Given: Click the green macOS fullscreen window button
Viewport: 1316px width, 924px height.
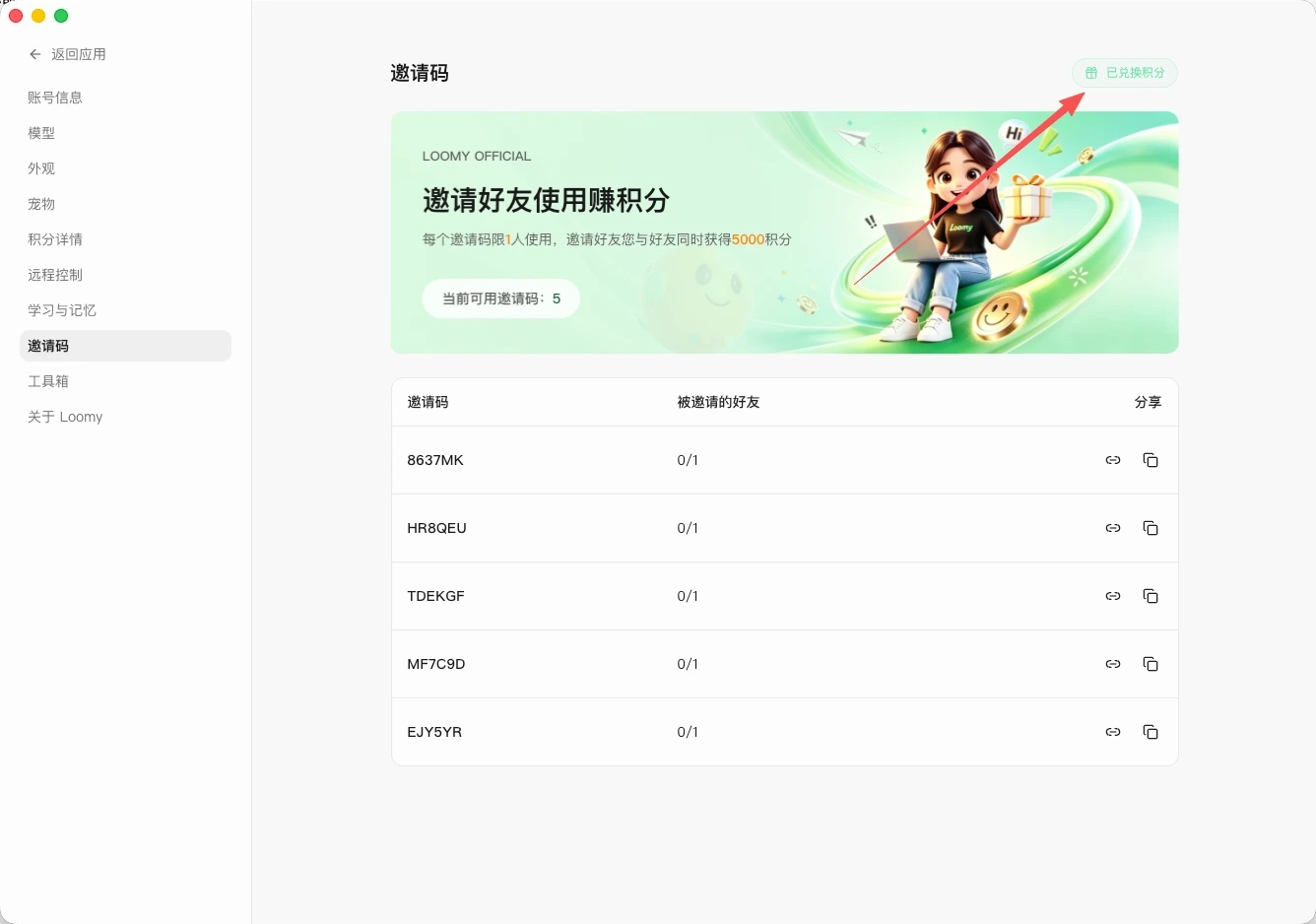Looking at the screenshot, I should (61, 16).
